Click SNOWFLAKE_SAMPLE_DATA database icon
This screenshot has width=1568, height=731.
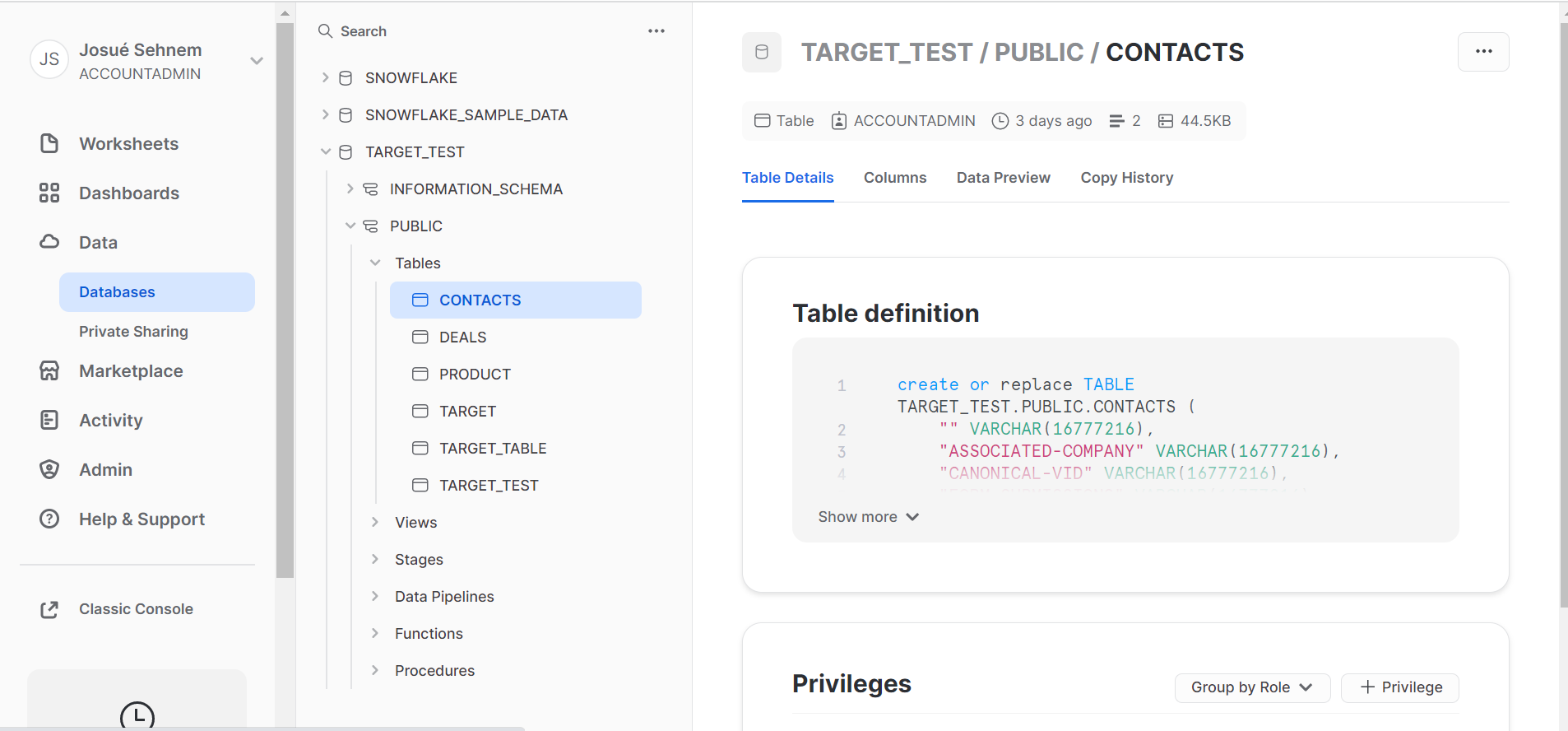346,115
